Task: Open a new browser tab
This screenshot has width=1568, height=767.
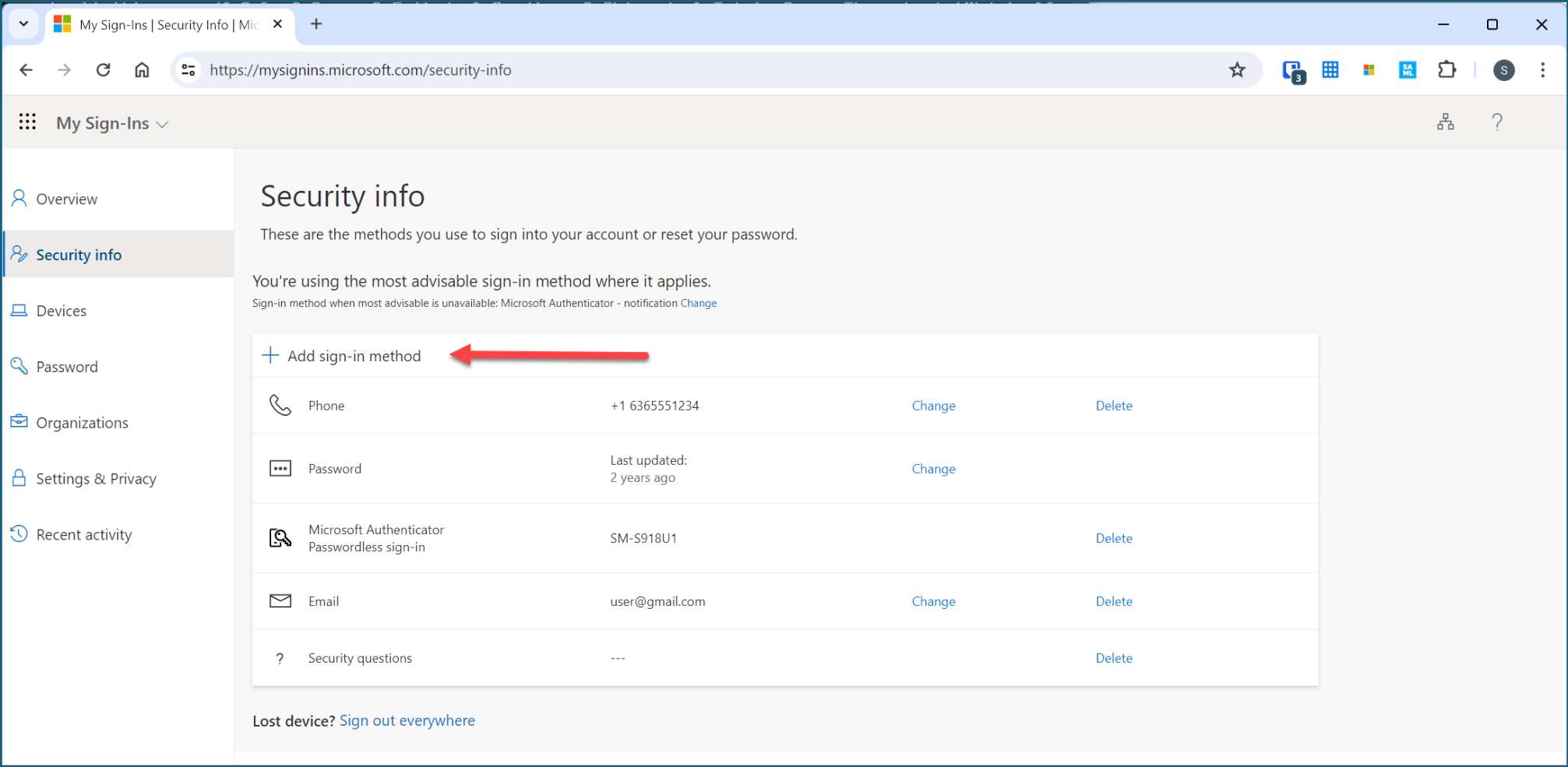Action: point(316,24)
